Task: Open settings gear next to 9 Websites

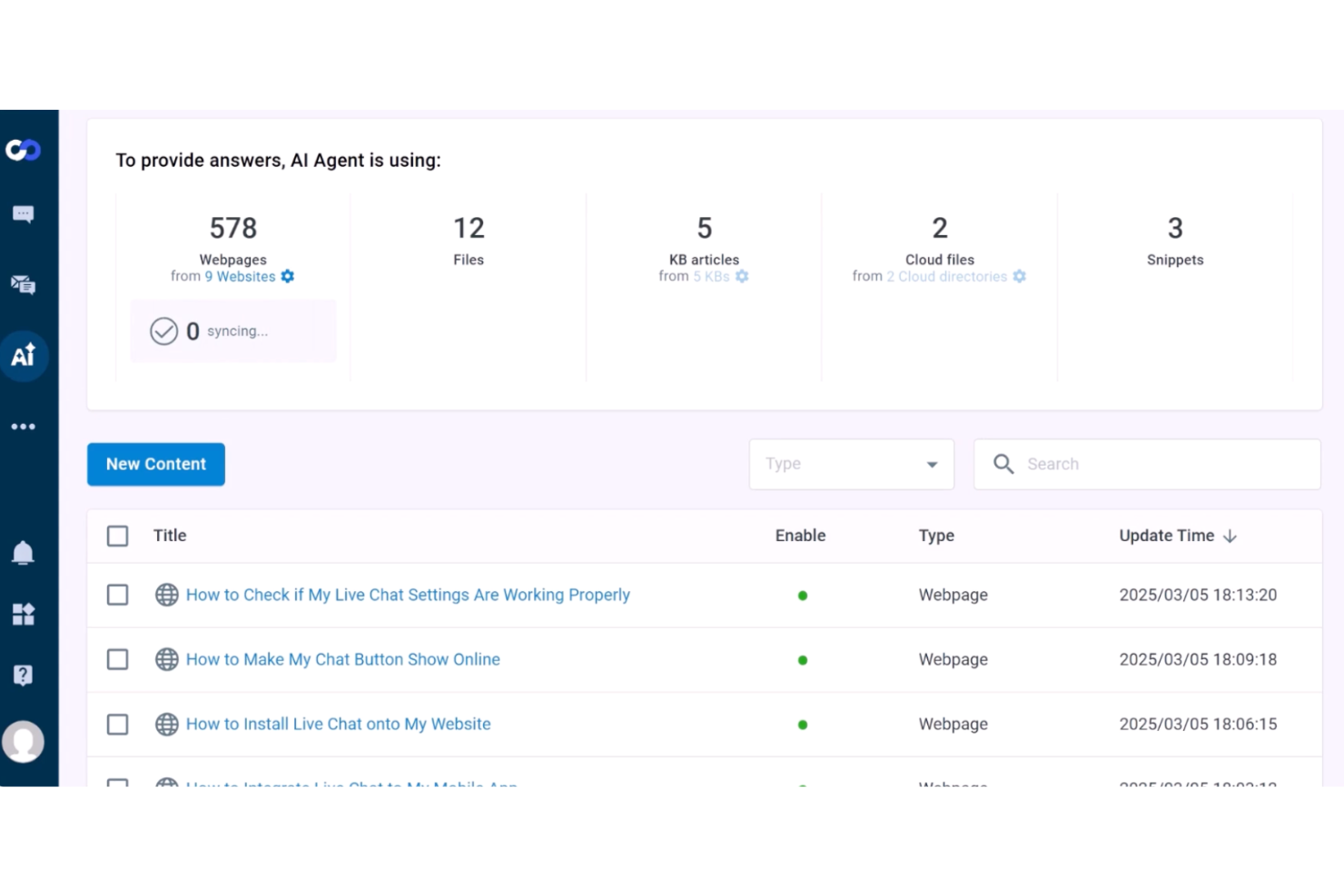Action: point(288,276)
